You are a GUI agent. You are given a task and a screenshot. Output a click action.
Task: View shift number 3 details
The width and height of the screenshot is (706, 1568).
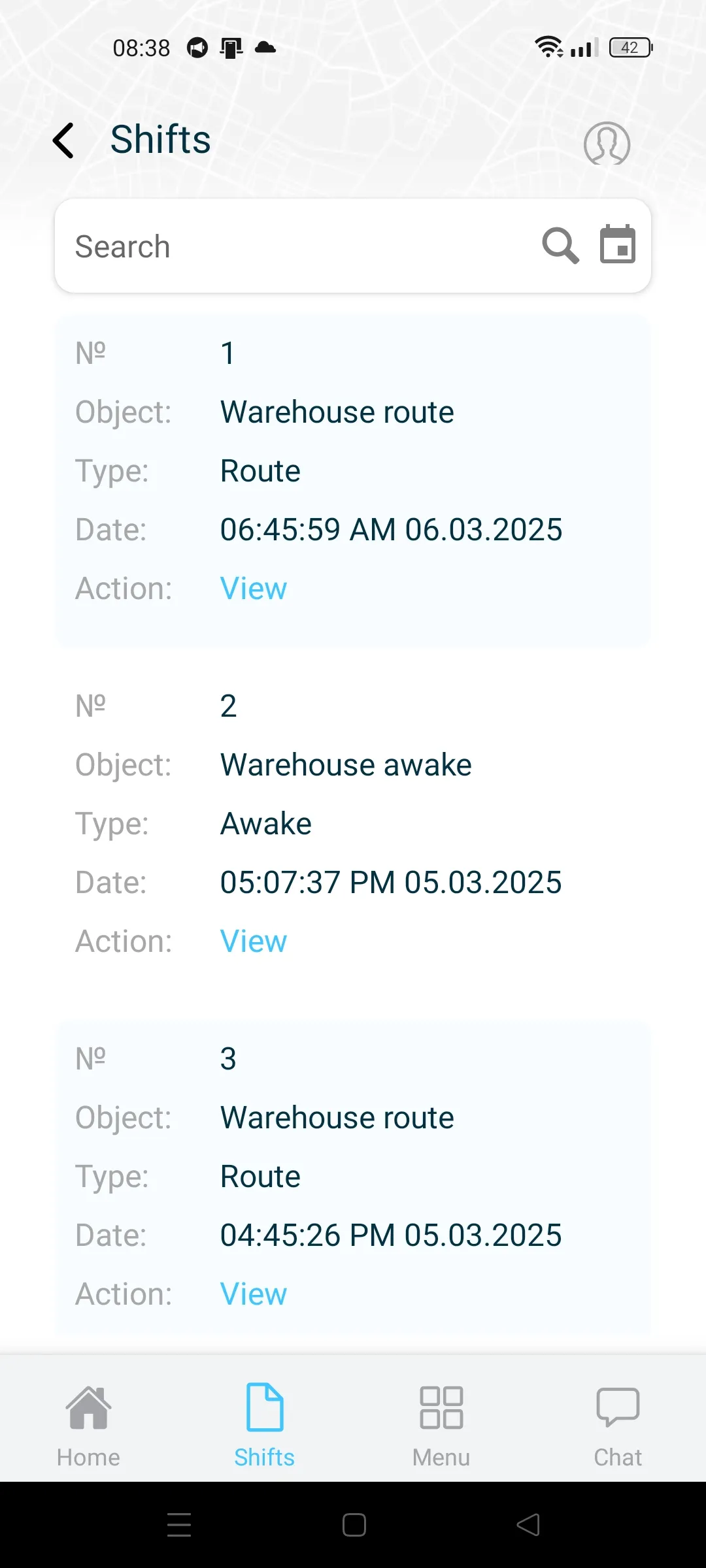tap(254, 1294)
